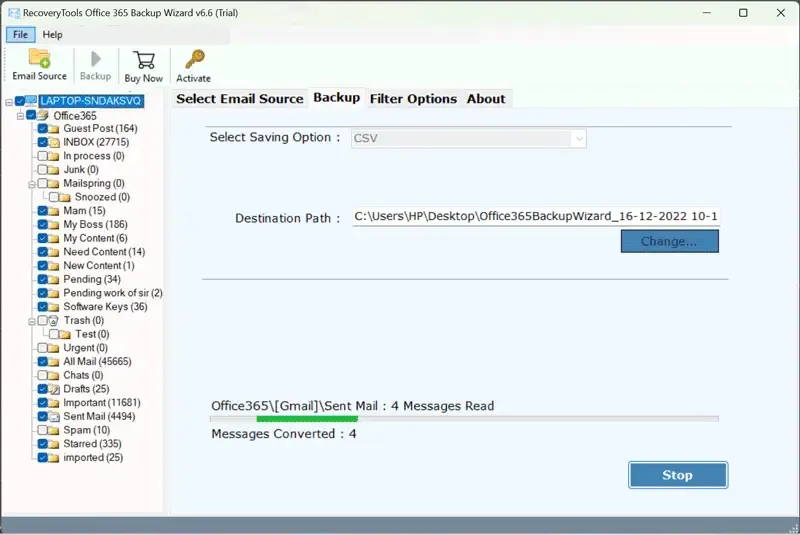Screen dimensions: 800x535
Task: Click the window resize grip corner
Action: (x=794, y=529)
